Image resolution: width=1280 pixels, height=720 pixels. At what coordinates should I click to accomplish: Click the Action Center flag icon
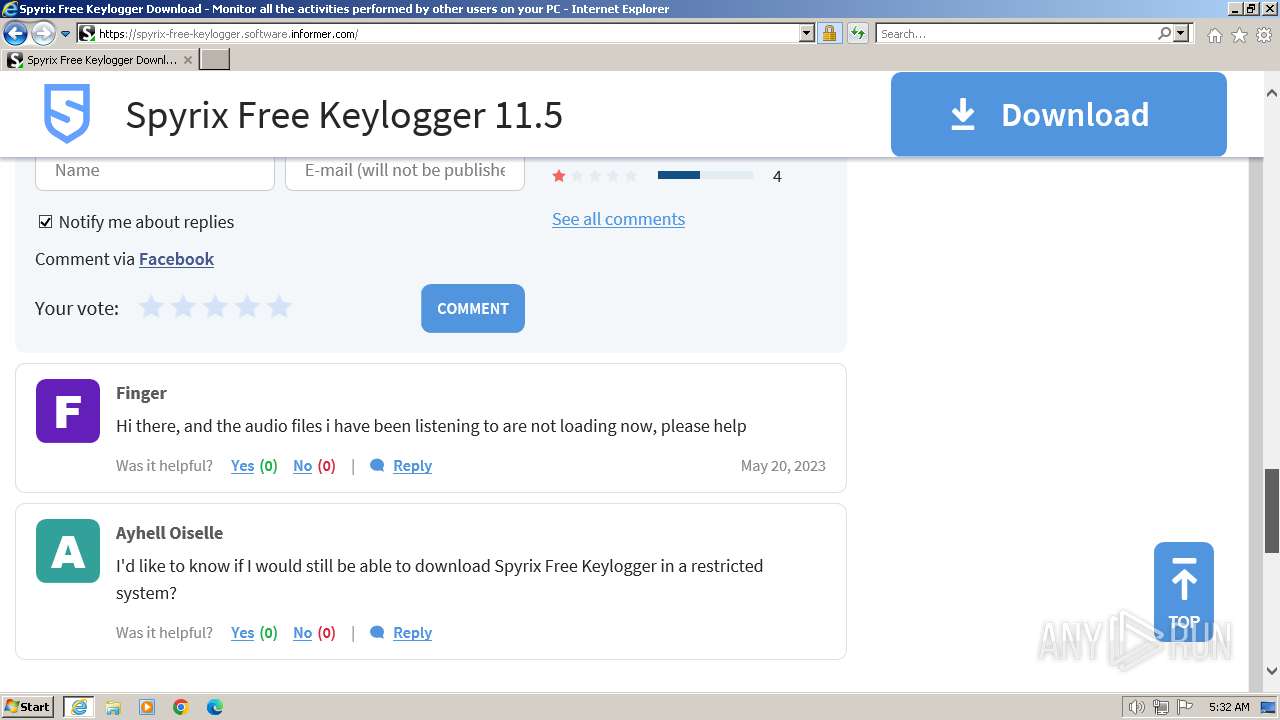coord(1184,707)
